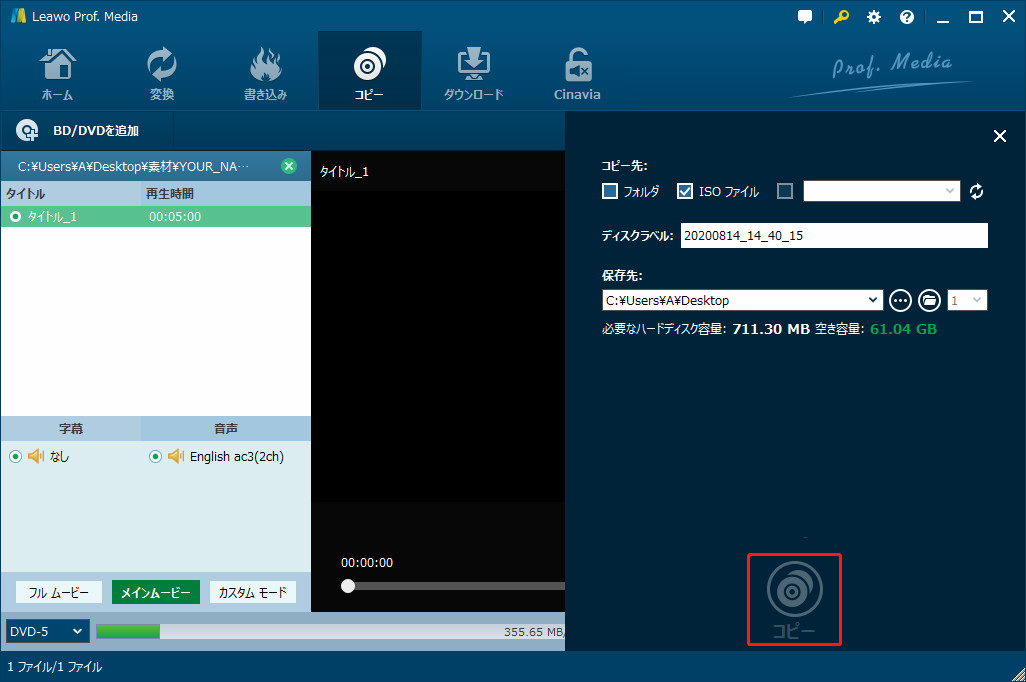The height and width of the screenshot is (682, 1026).
Task: Click the 711.30 MB required space value
Action: click(x=771, y=329)
